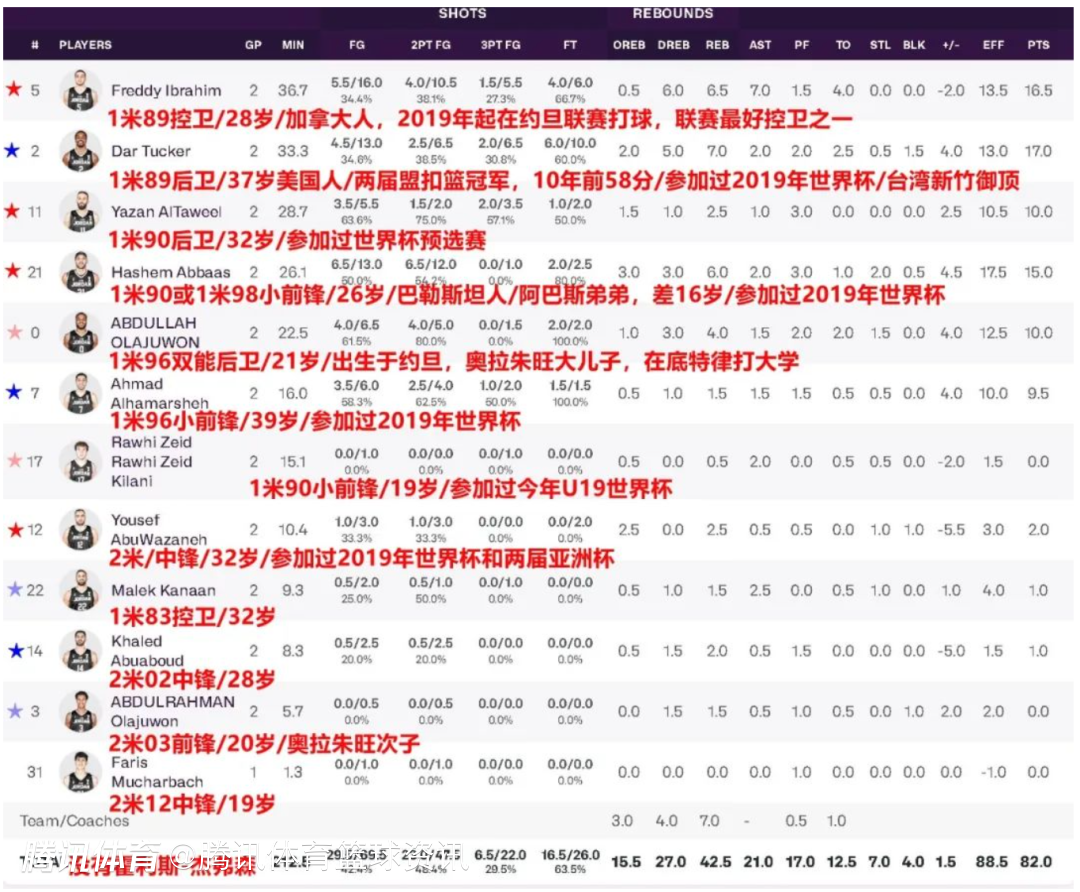Click Hashem Abbaas's headshot thumbnail
This screenshot has width=1080, height=892.
[80, 272]
